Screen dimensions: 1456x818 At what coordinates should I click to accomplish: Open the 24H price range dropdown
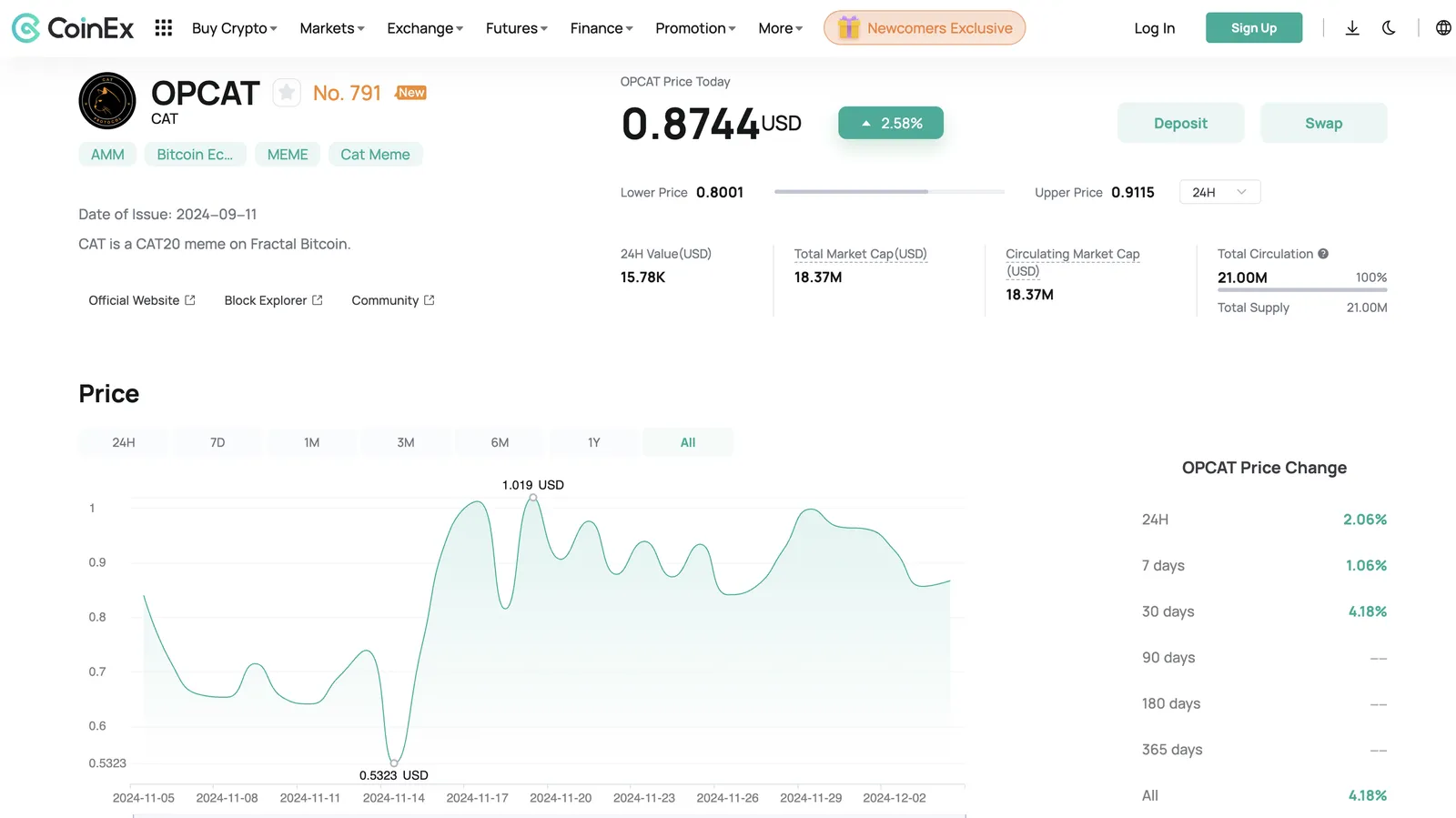click(1219, 192)
